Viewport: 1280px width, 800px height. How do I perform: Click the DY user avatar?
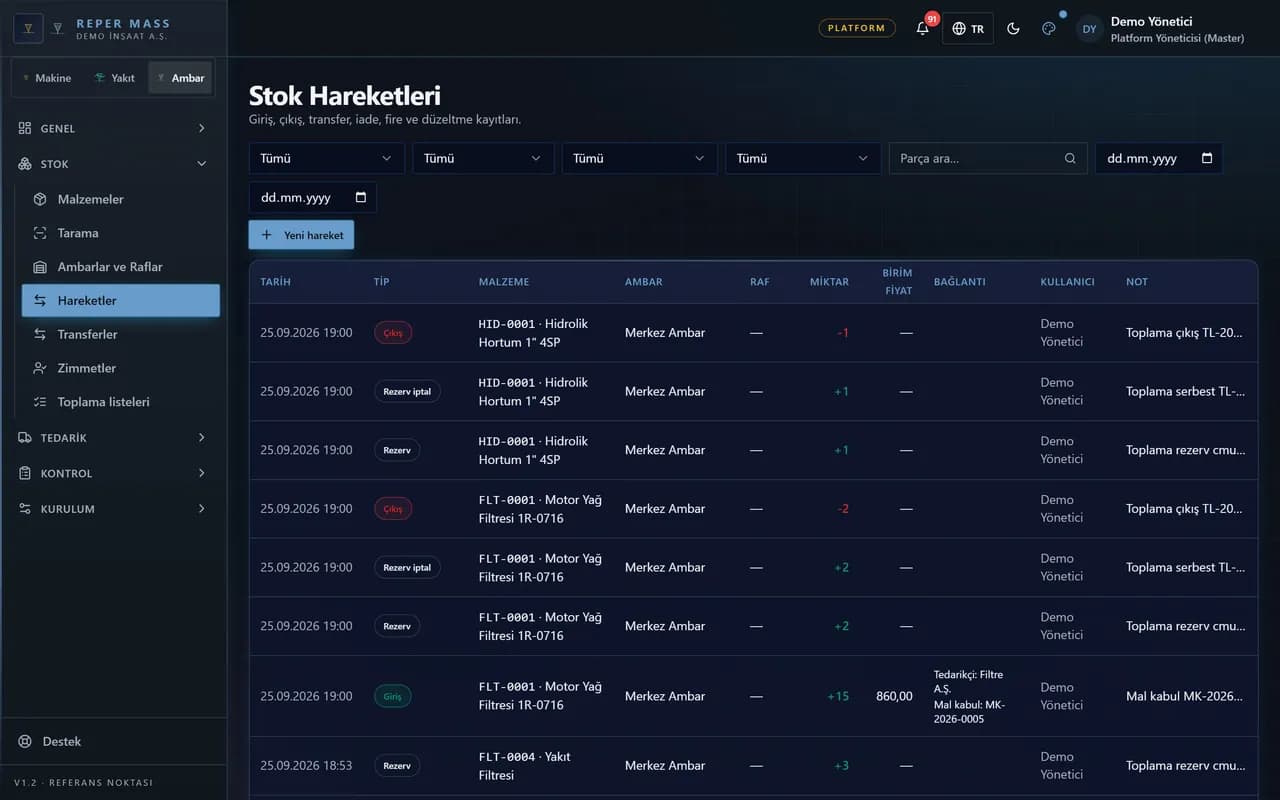[x=1090, y=29]
